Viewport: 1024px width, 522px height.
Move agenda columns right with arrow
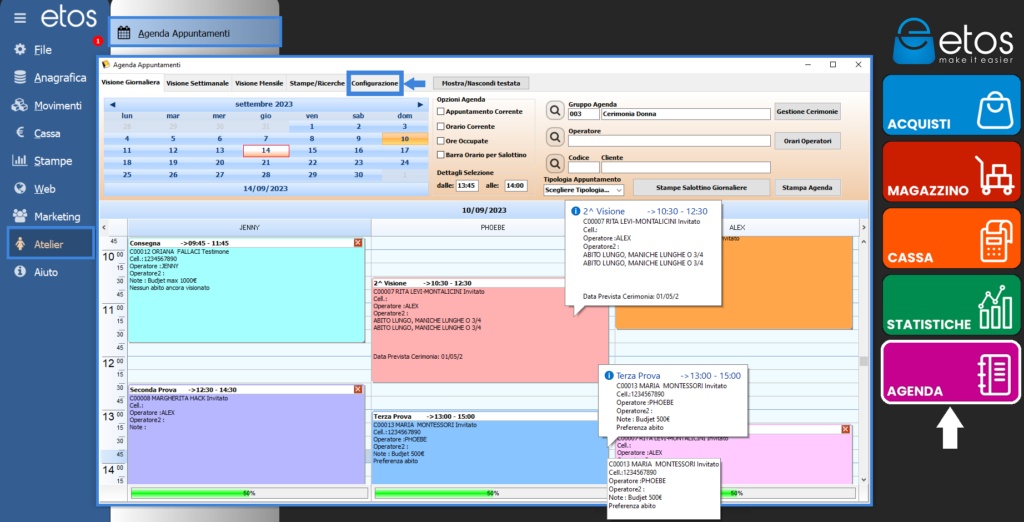[863, 227]
